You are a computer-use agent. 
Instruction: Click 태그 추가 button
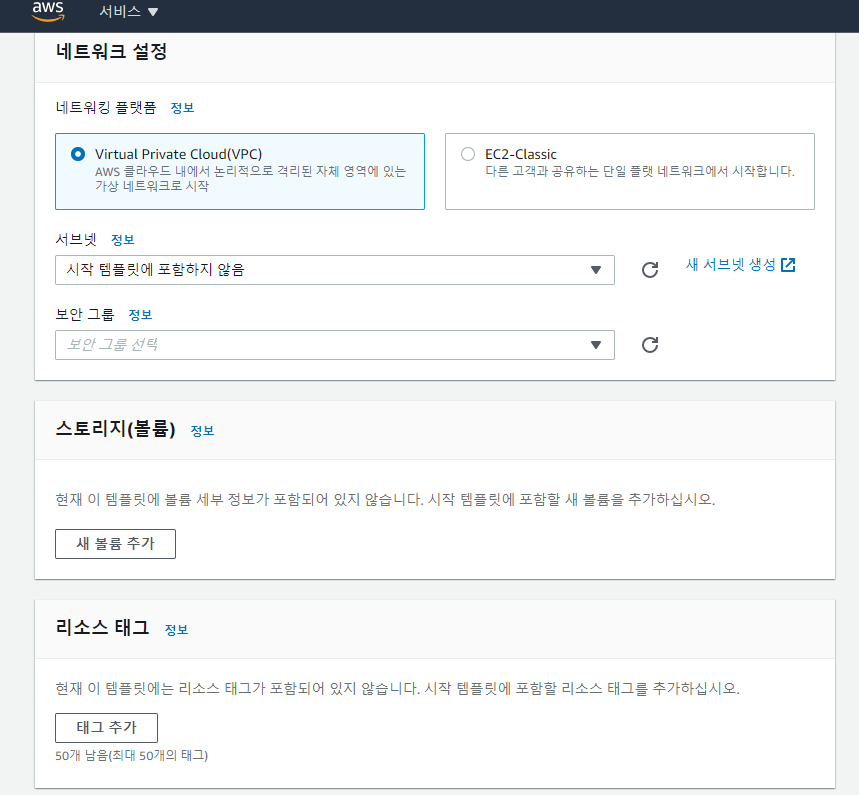pyautogui.click(x=106, y=728)
